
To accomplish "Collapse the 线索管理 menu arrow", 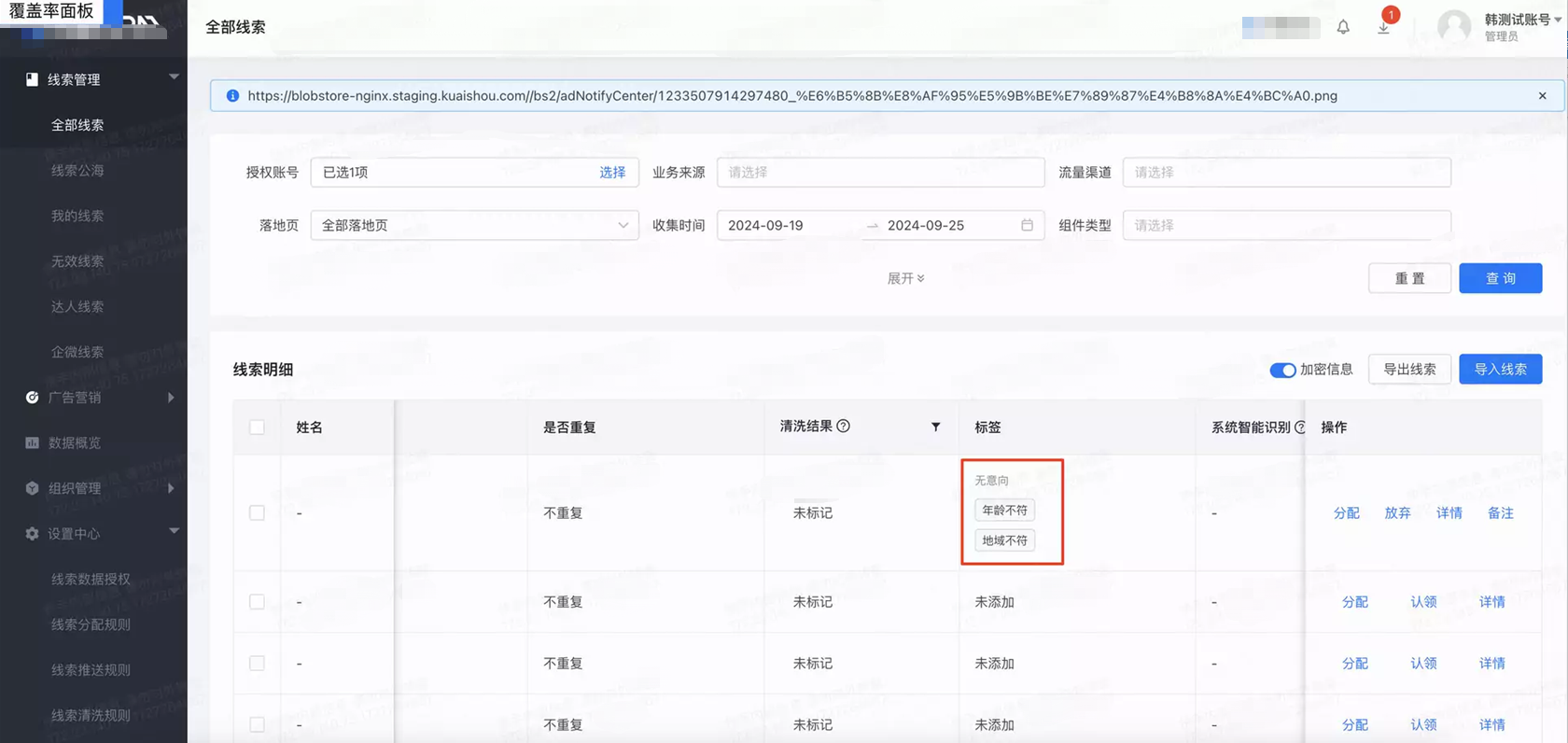I will pos(174,77).
